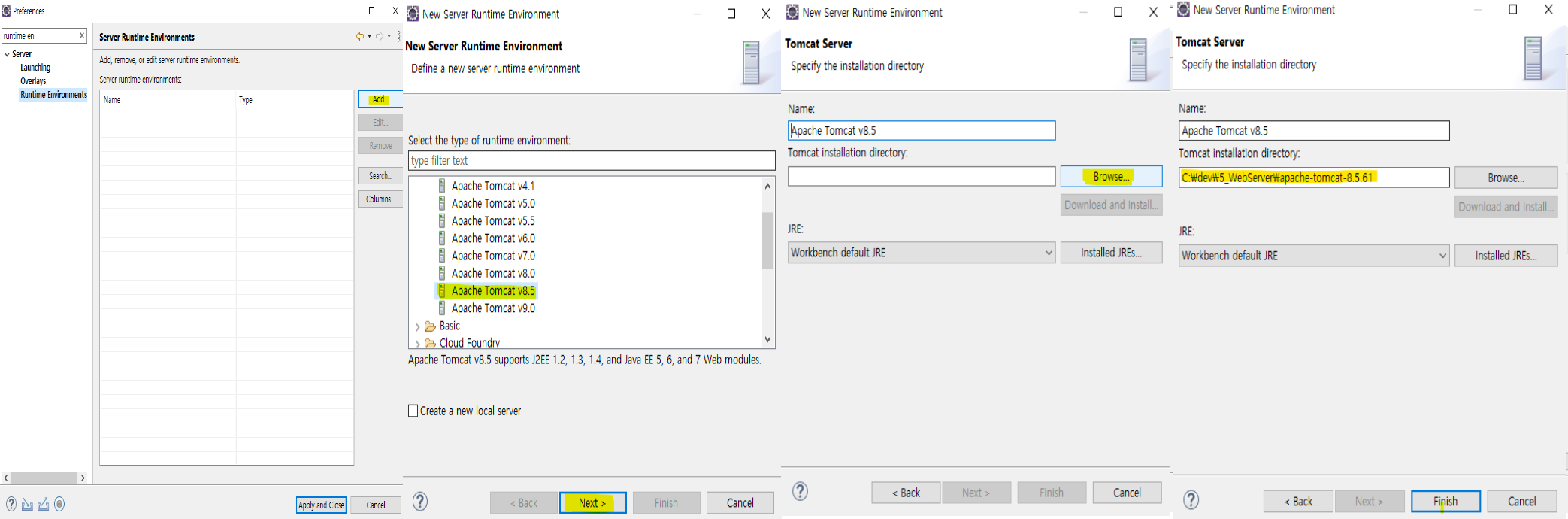
Task: Cancel the Preferences dialog
Action: 376,505
